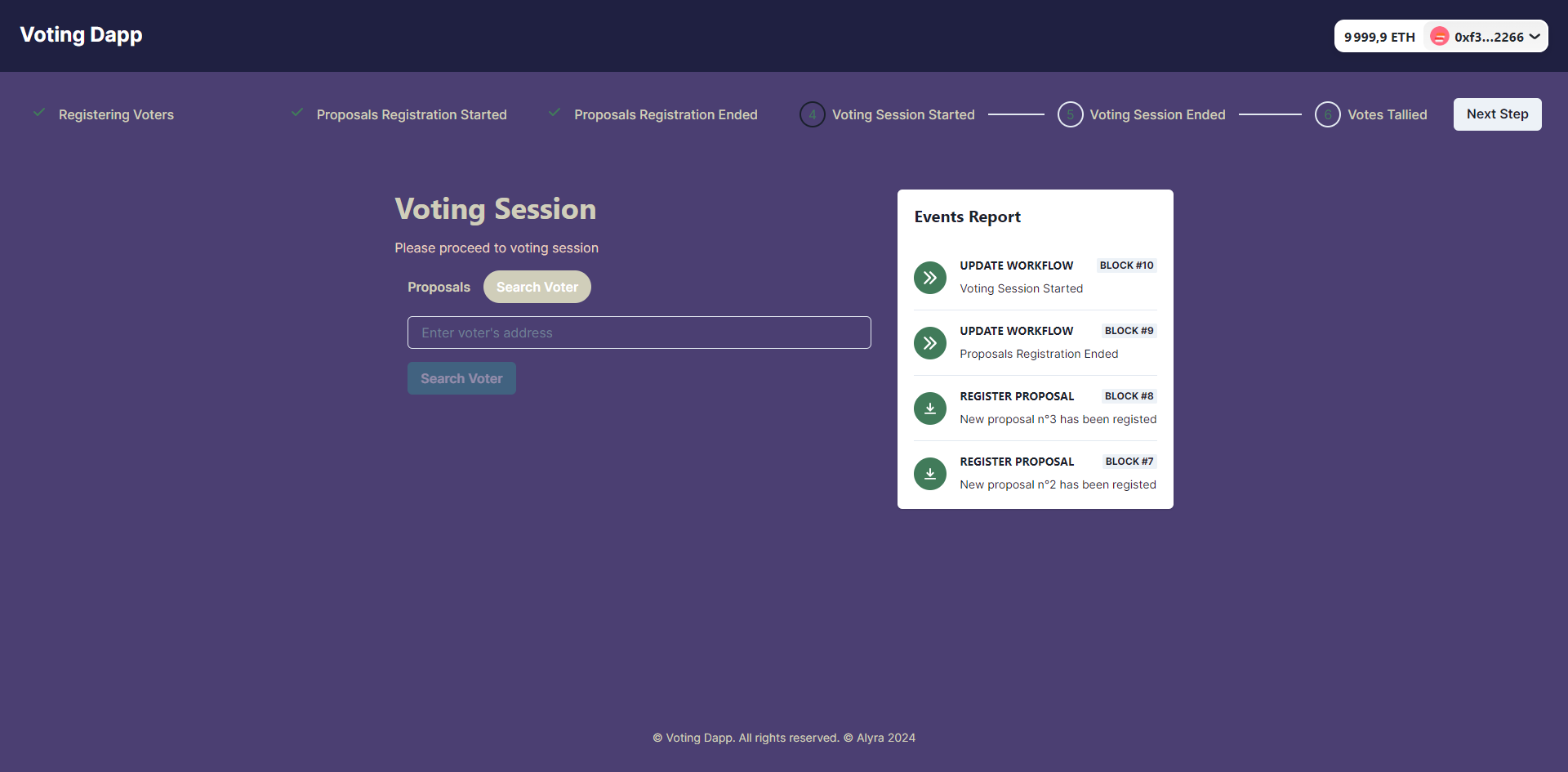Image resolution: width=1568 pixels, height=772 pixels.
Task: Click the Events Report heading
Action: click(x=968, y=216)
